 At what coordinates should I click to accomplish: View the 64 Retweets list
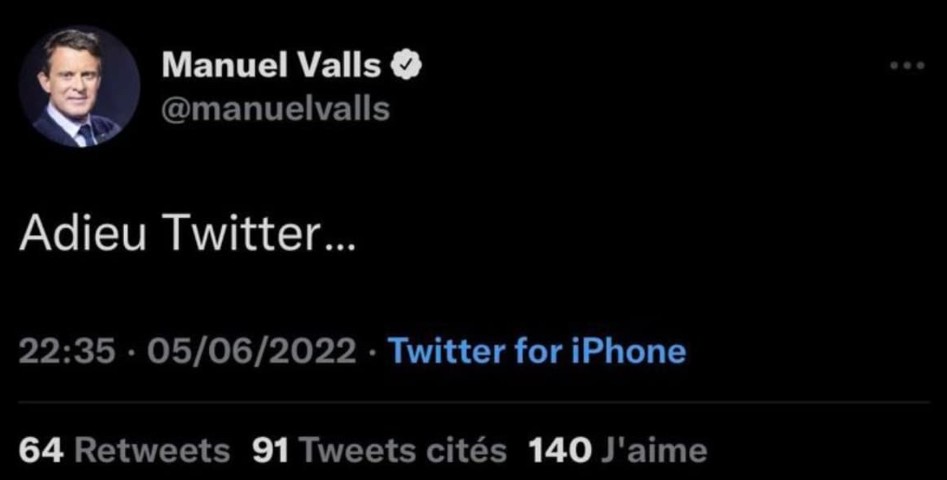tap(124, 450)
